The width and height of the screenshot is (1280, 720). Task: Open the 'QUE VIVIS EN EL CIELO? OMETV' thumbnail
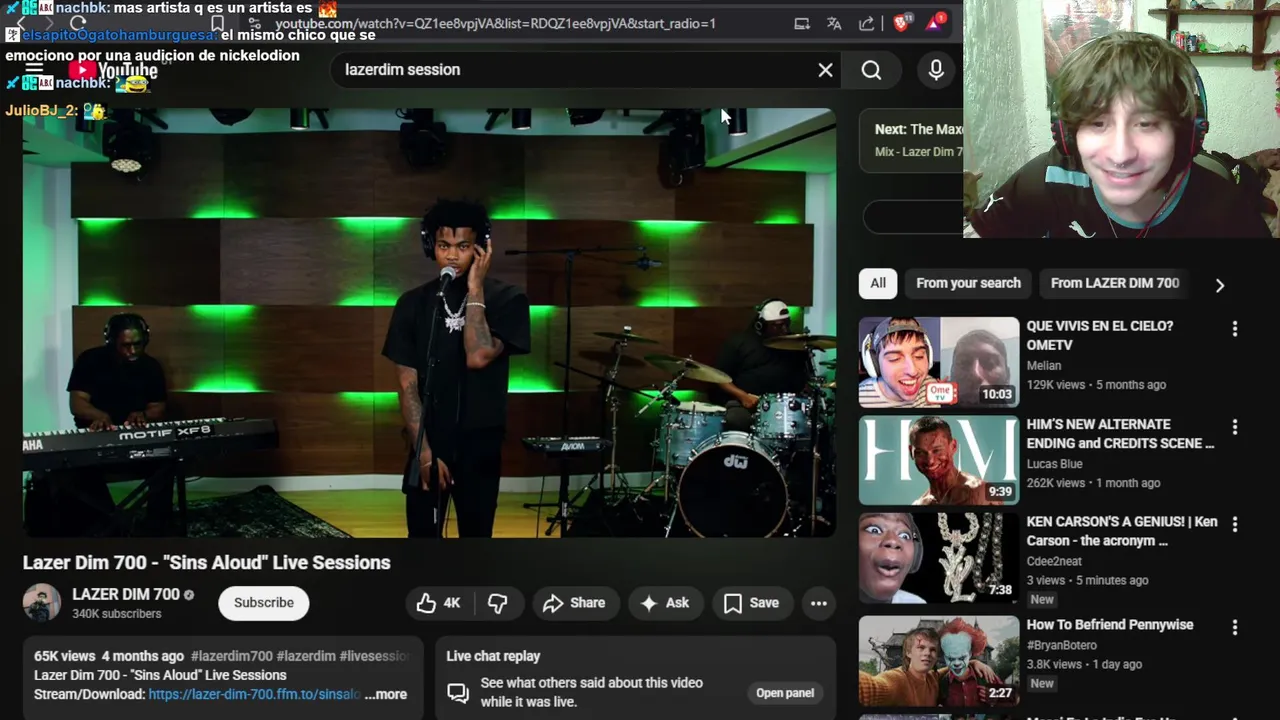(939, 362)
